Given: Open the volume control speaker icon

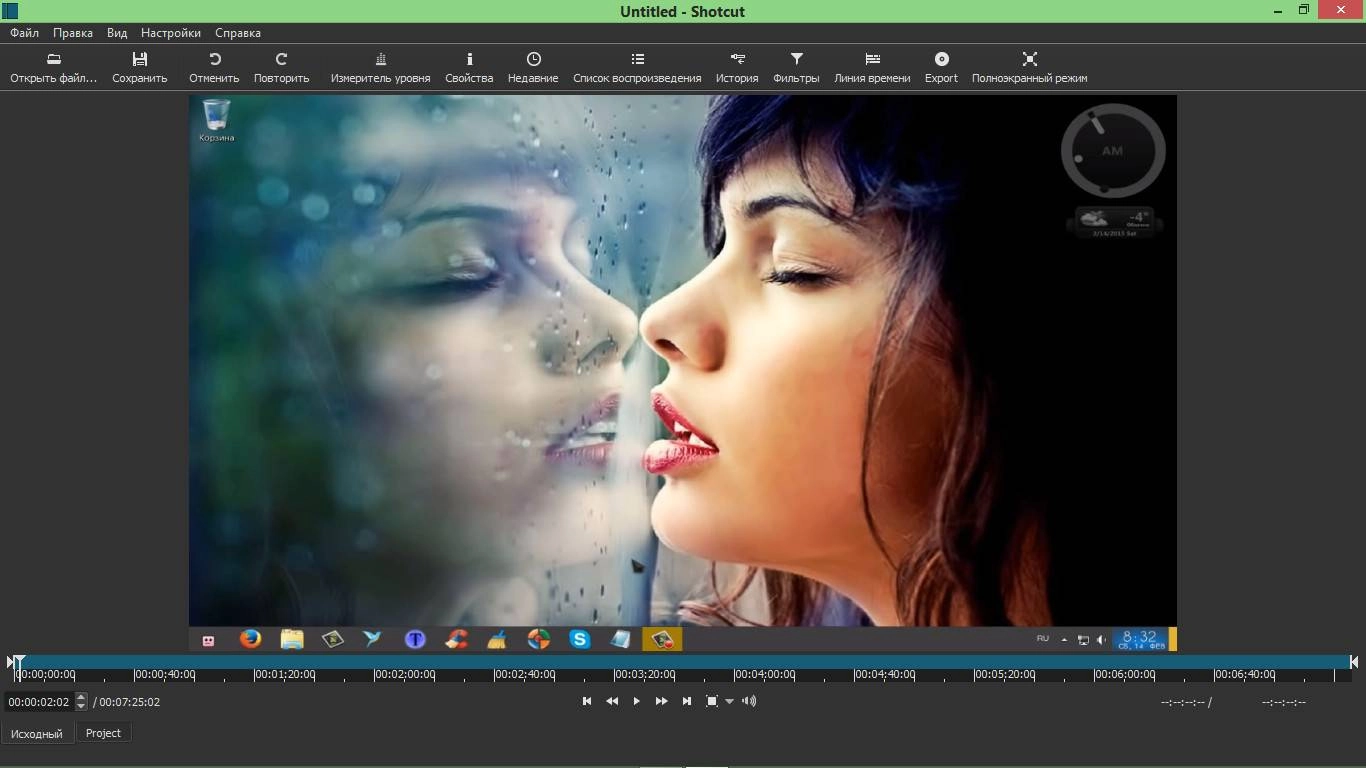Looking at the screenshot, I should [749, 701].
